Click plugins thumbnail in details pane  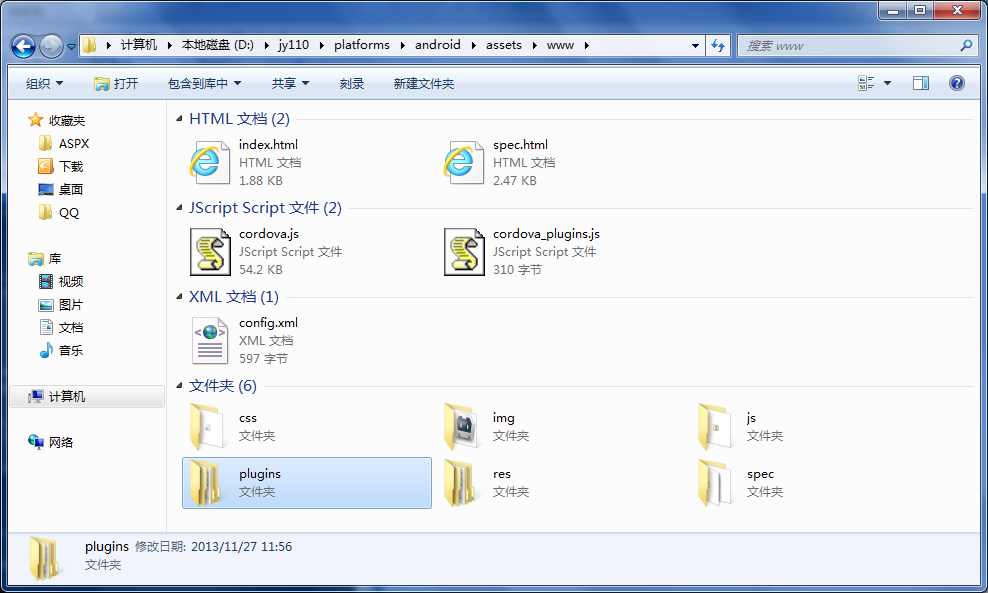click(45, 558)
